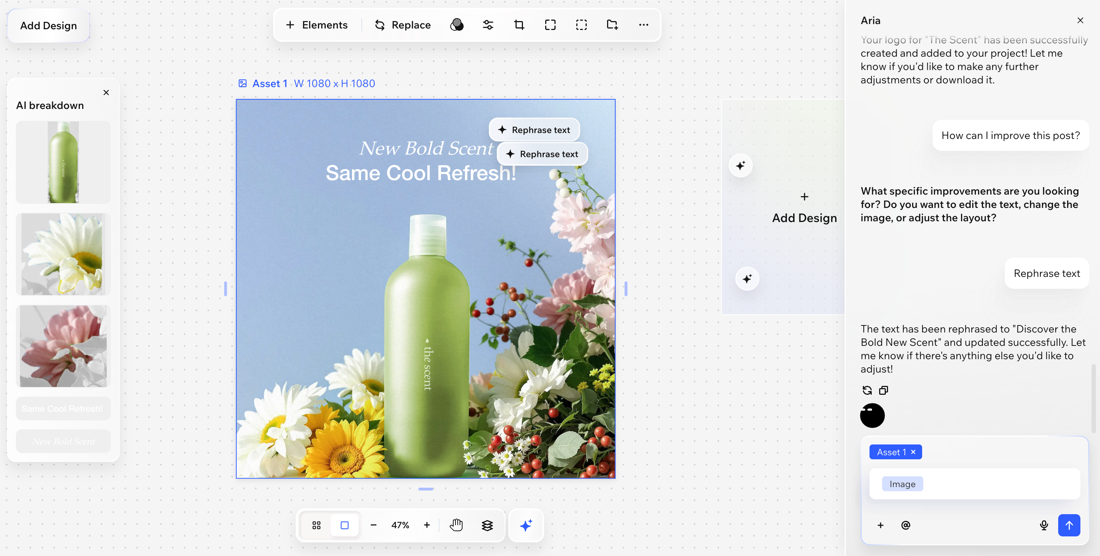
Task: Zoom out with the minus button
Action: point(373,525)
